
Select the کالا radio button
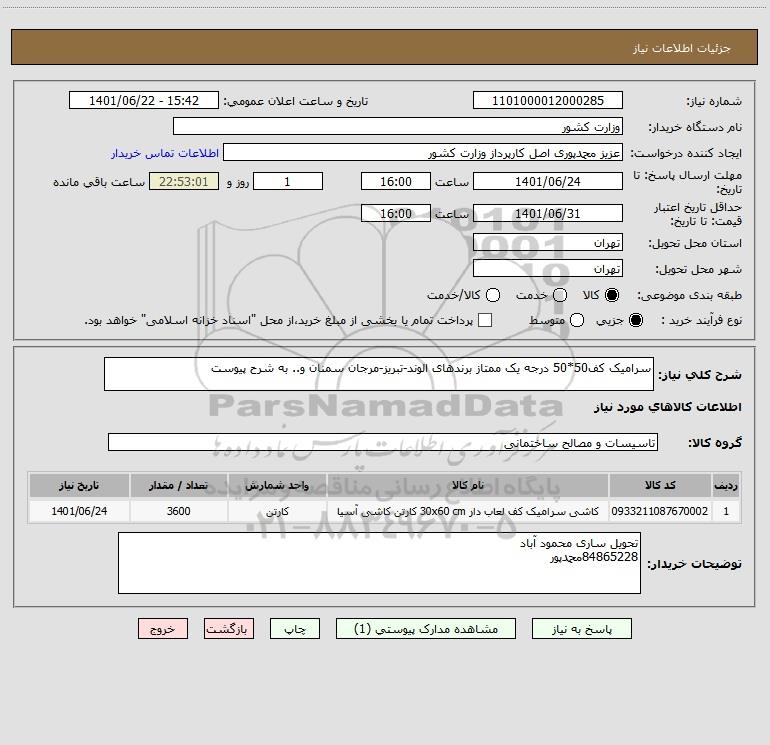point(612,295)
